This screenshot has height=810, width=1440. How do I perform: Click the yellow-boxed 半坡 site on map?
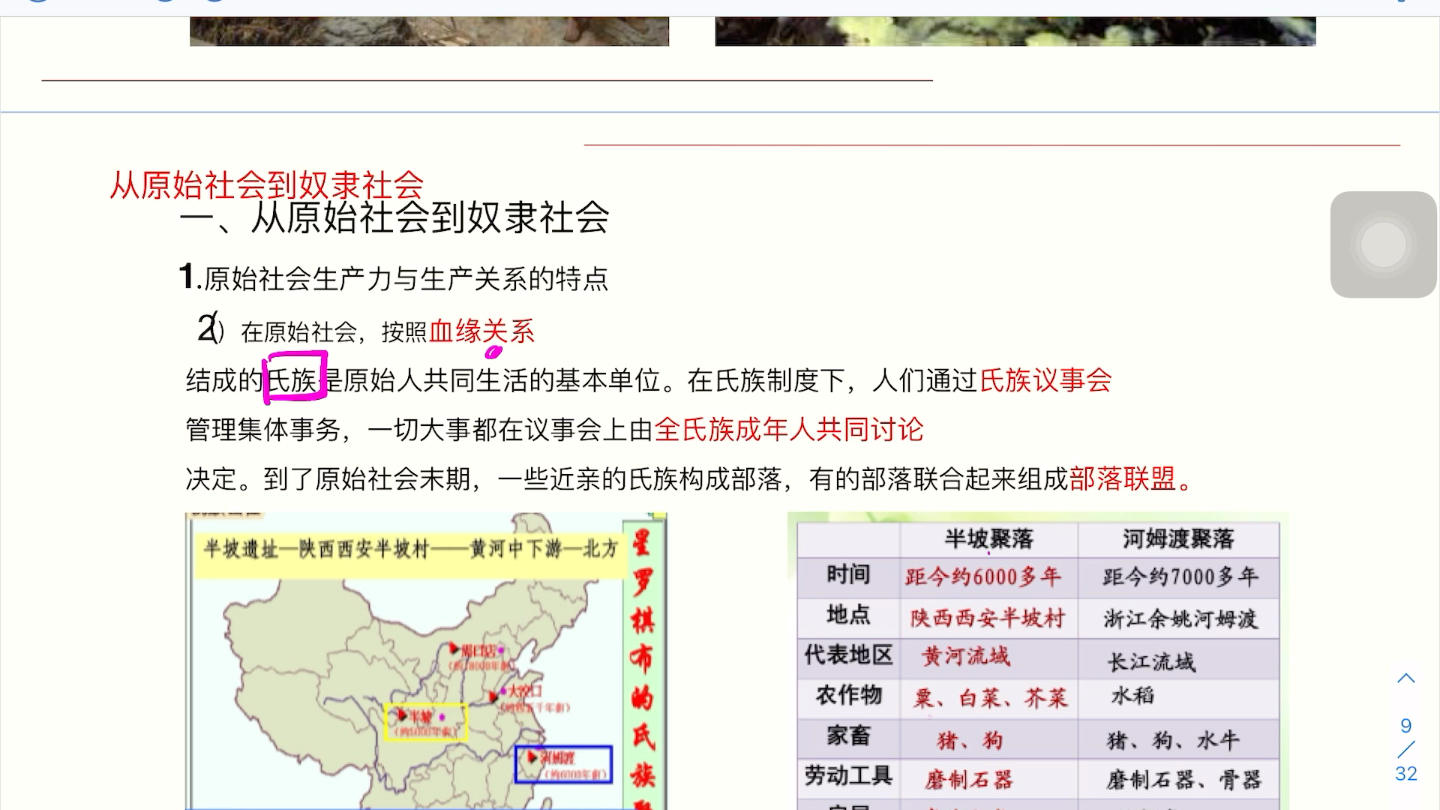426,721
